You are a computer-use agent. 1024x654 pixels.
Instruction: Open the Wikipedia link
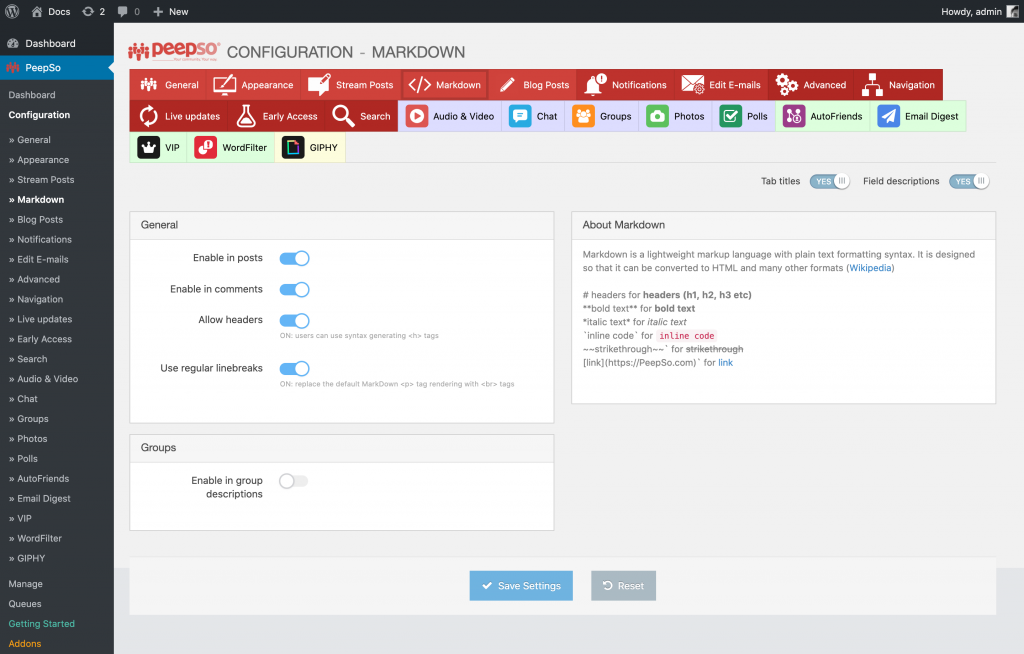[x=870, y=268]
